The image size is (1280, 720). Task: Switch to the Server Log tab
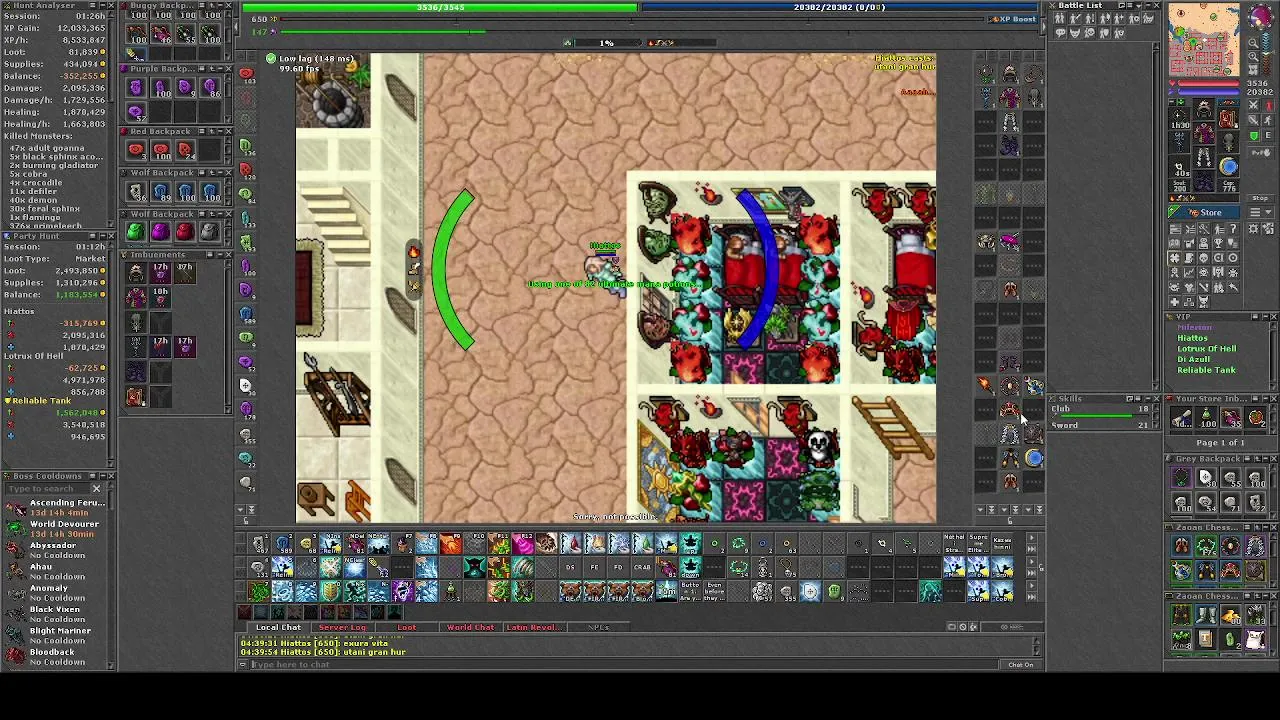342,628
